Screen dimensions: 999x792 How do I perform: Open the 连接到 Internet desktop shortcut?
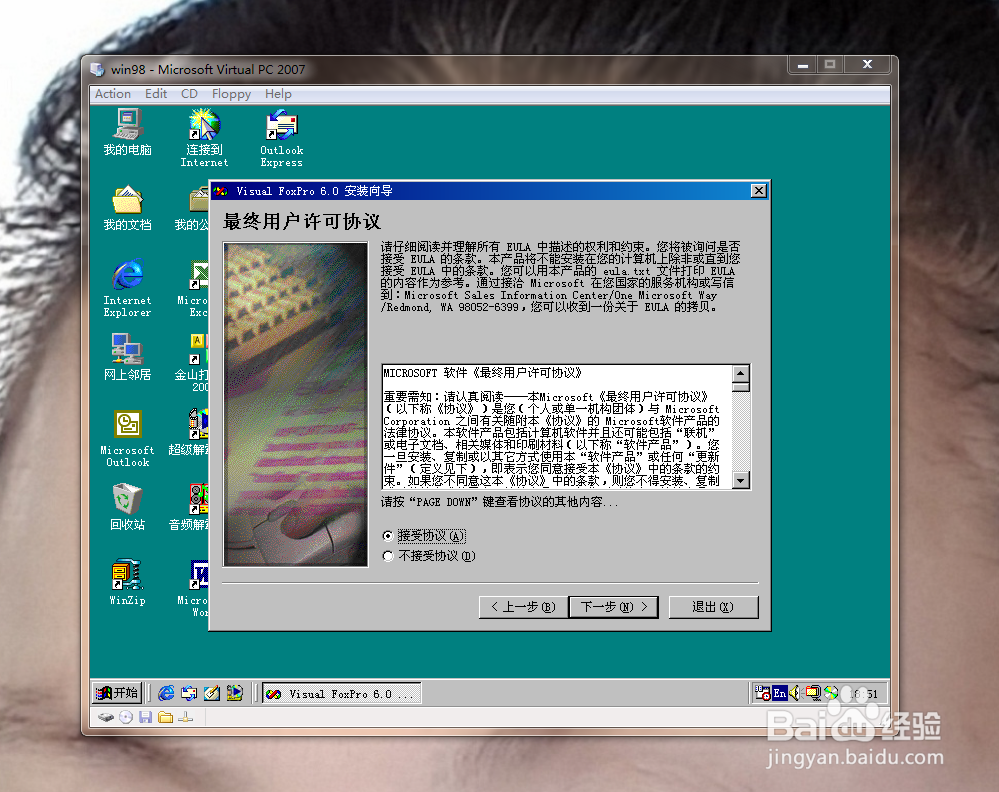point(205,138)
